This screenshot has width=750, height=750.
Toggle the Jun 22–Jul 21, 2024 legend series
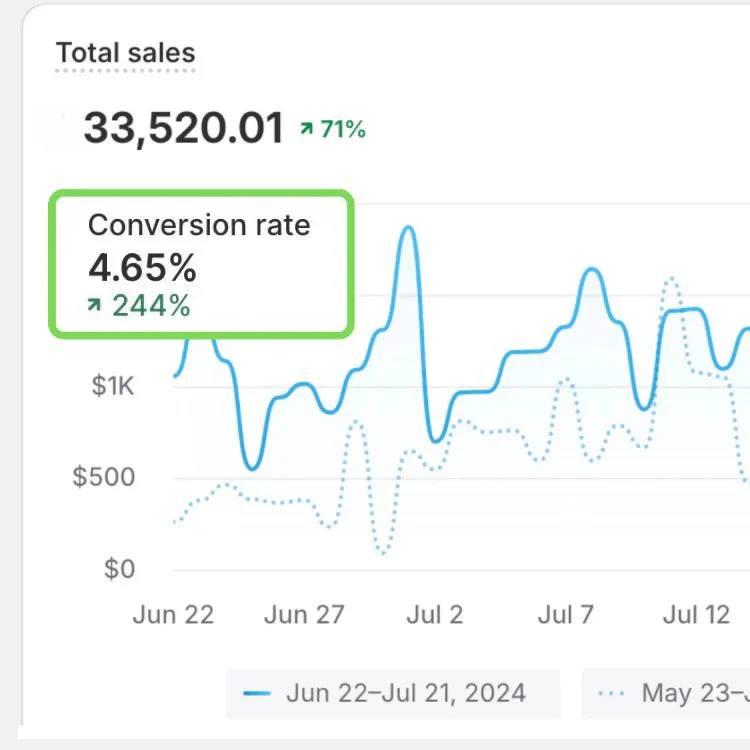coord(405,693)
